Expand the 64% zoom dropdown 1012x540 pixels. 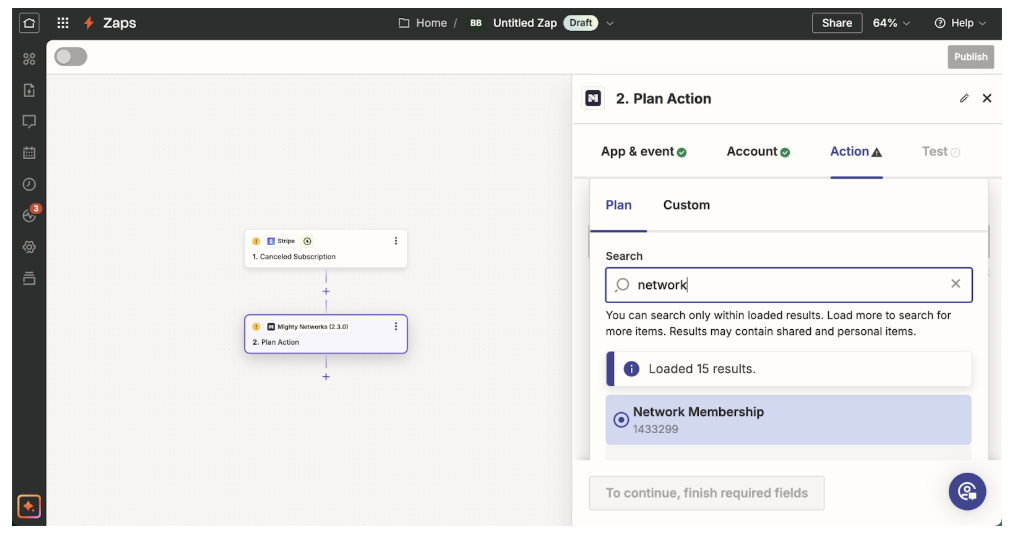point(891,23)
